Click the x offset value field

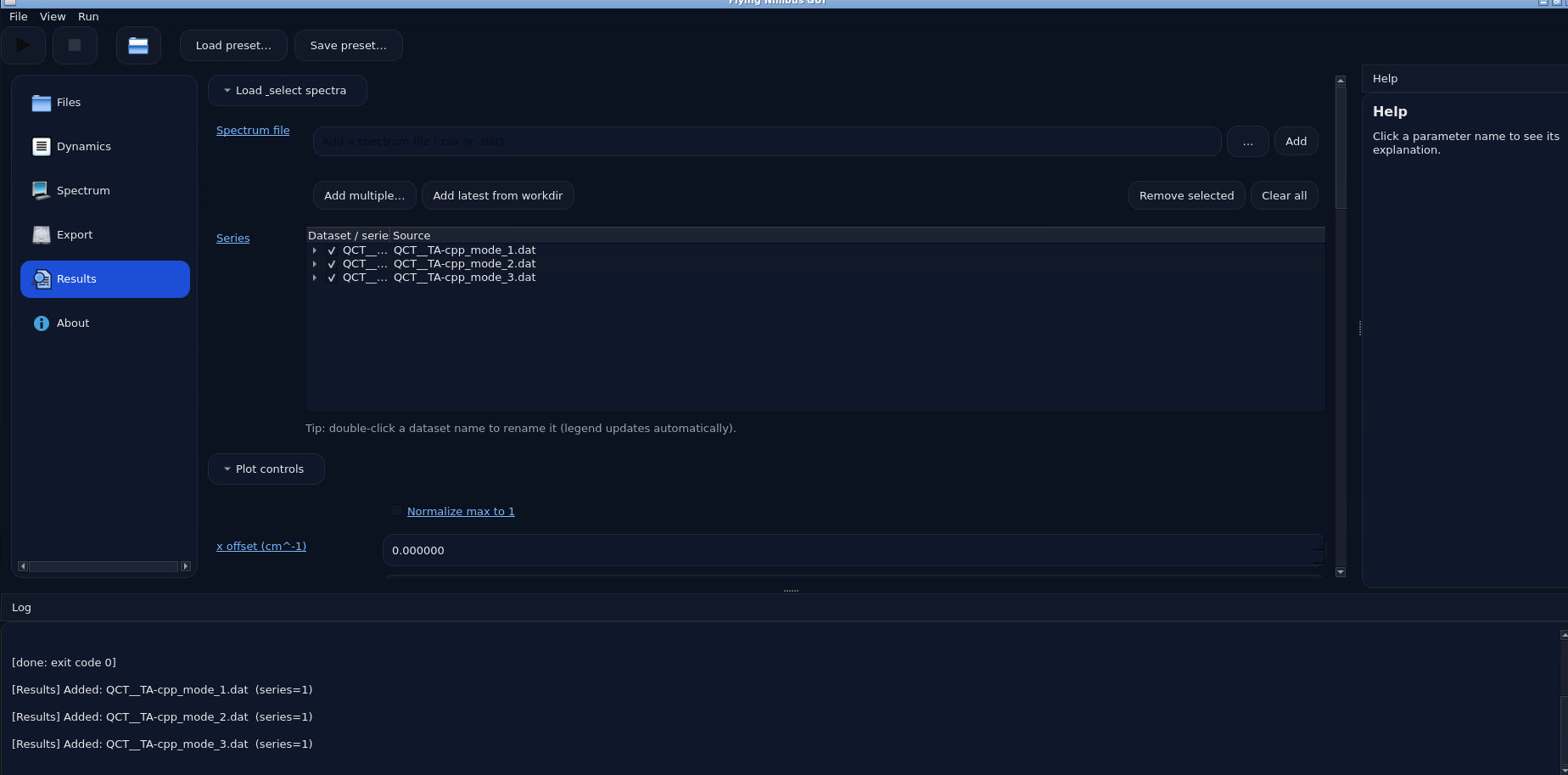848,551
